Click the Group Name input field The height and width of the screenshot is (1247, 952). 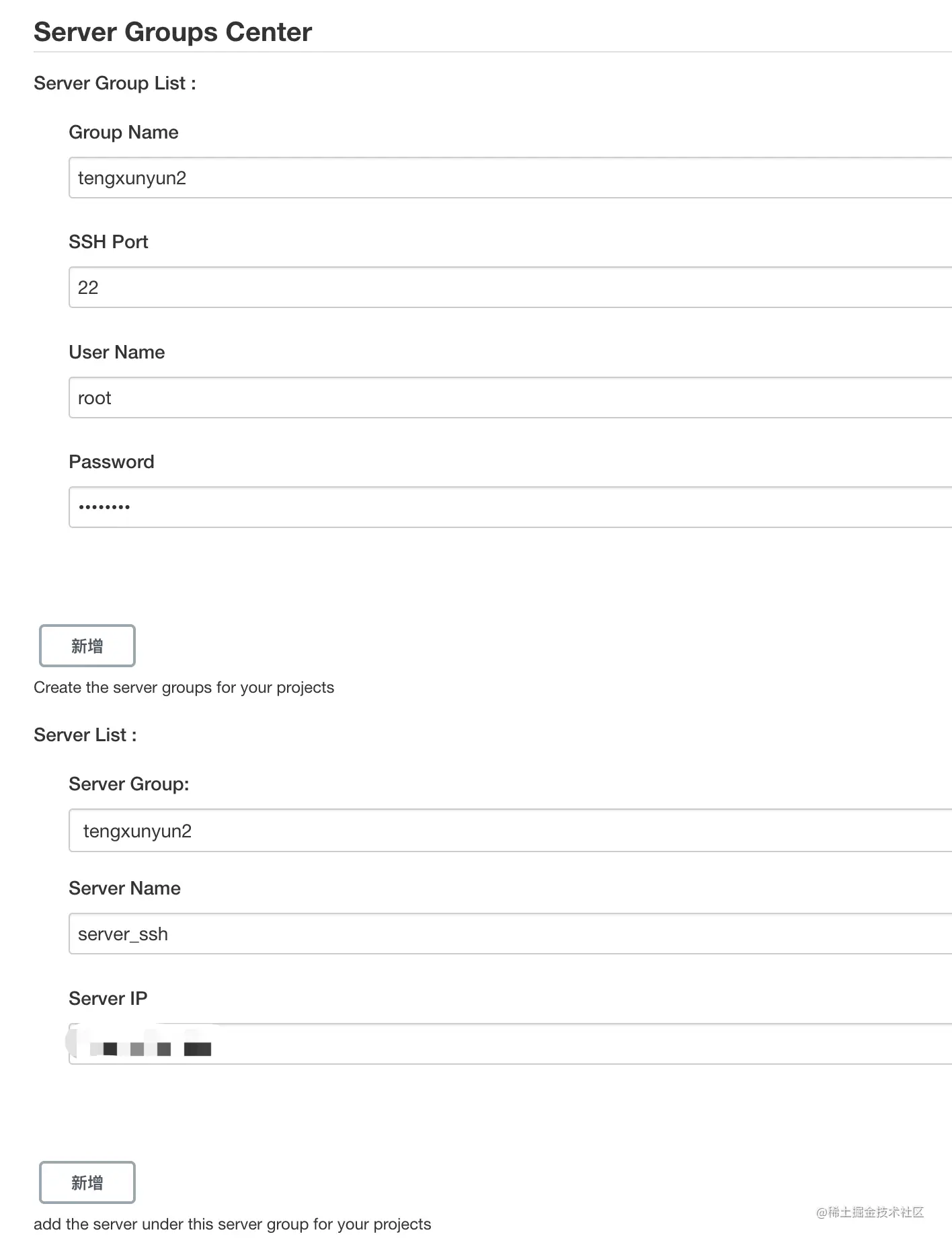510,178
